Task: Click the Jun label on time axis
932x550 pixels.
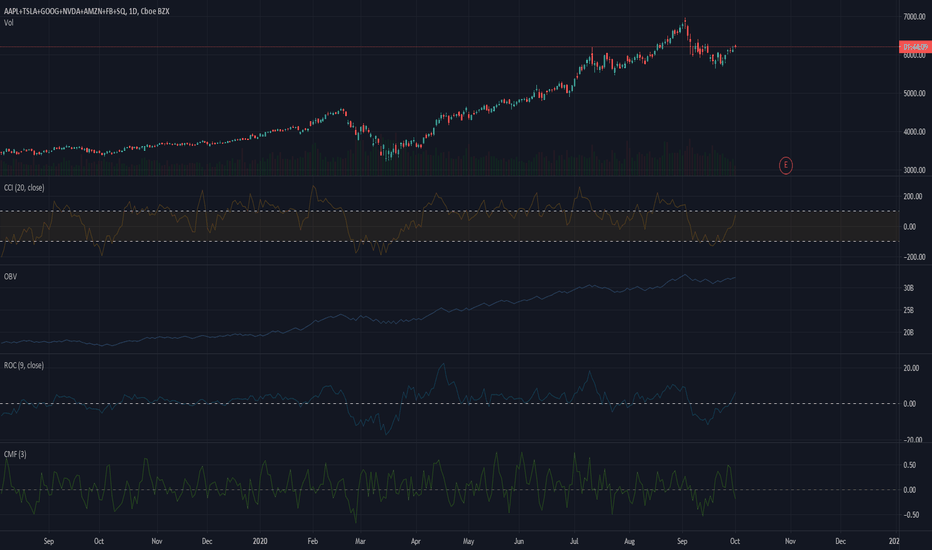Action: click(x=519, y=541)
